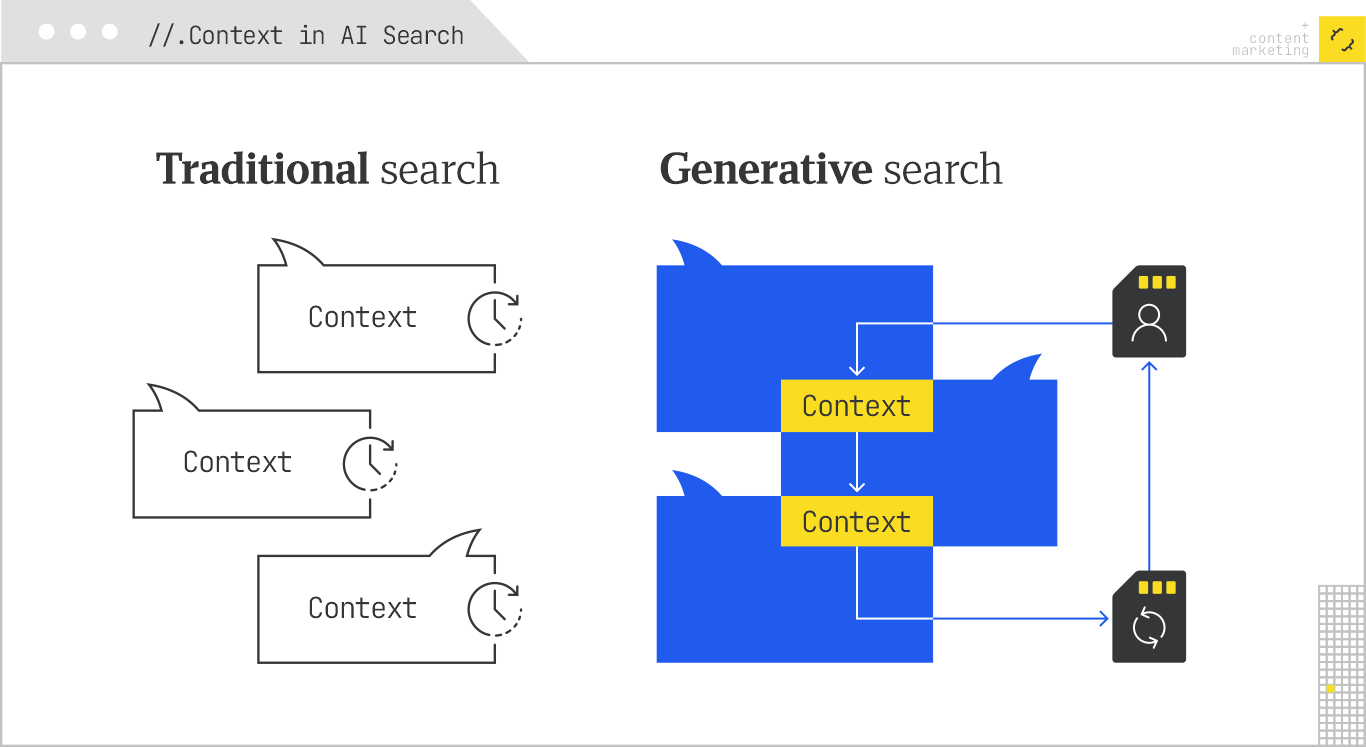The image size is (1366, 747).
Task: Click the "content marketing" label
Action: point(1271,45)
